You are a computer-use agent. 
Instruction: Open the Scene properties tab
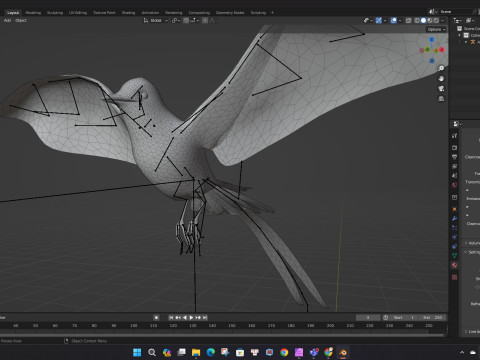pyautogui.click(x=454, y=175)
